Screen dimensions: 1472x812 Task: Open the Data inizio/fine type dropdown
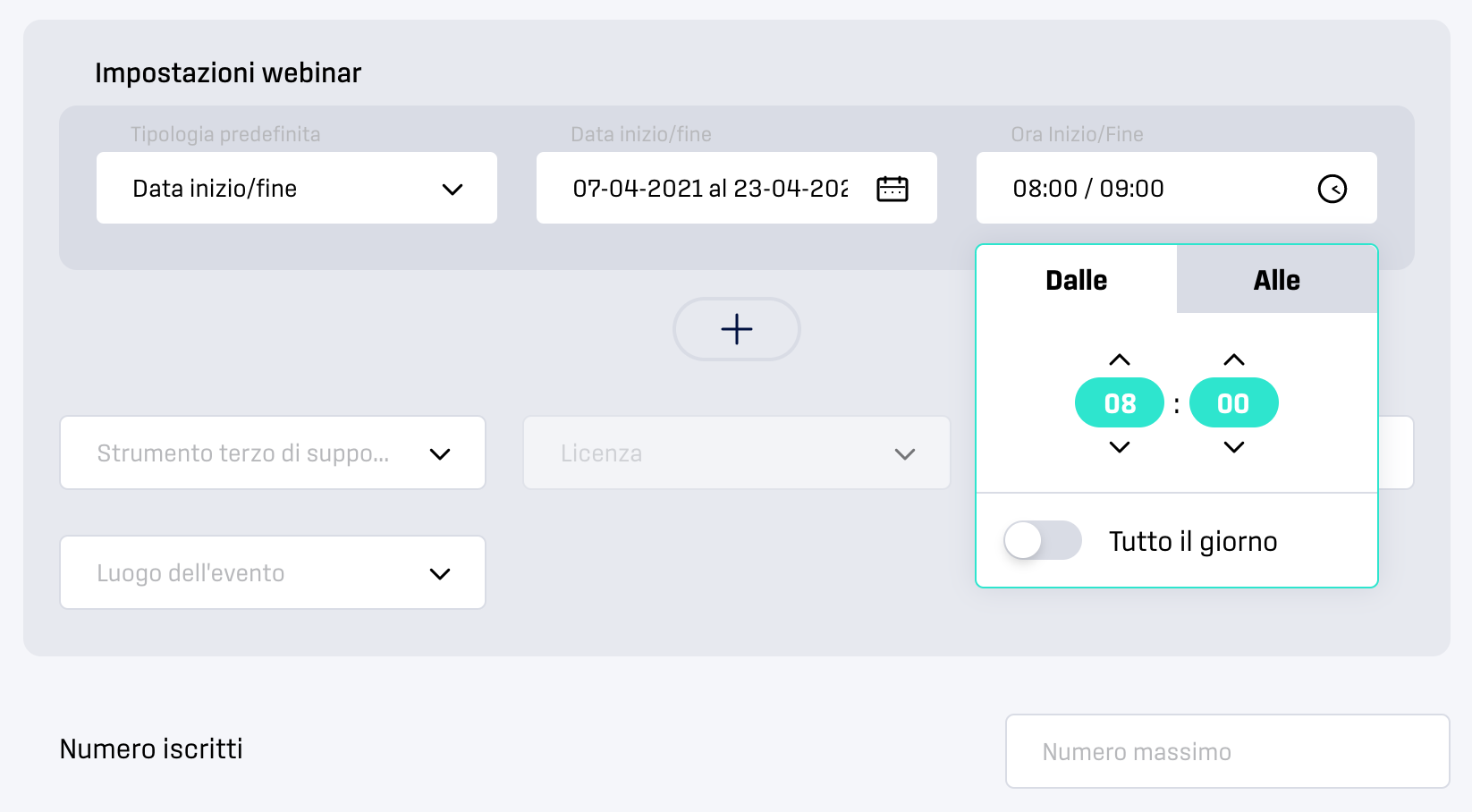(296, 188)
